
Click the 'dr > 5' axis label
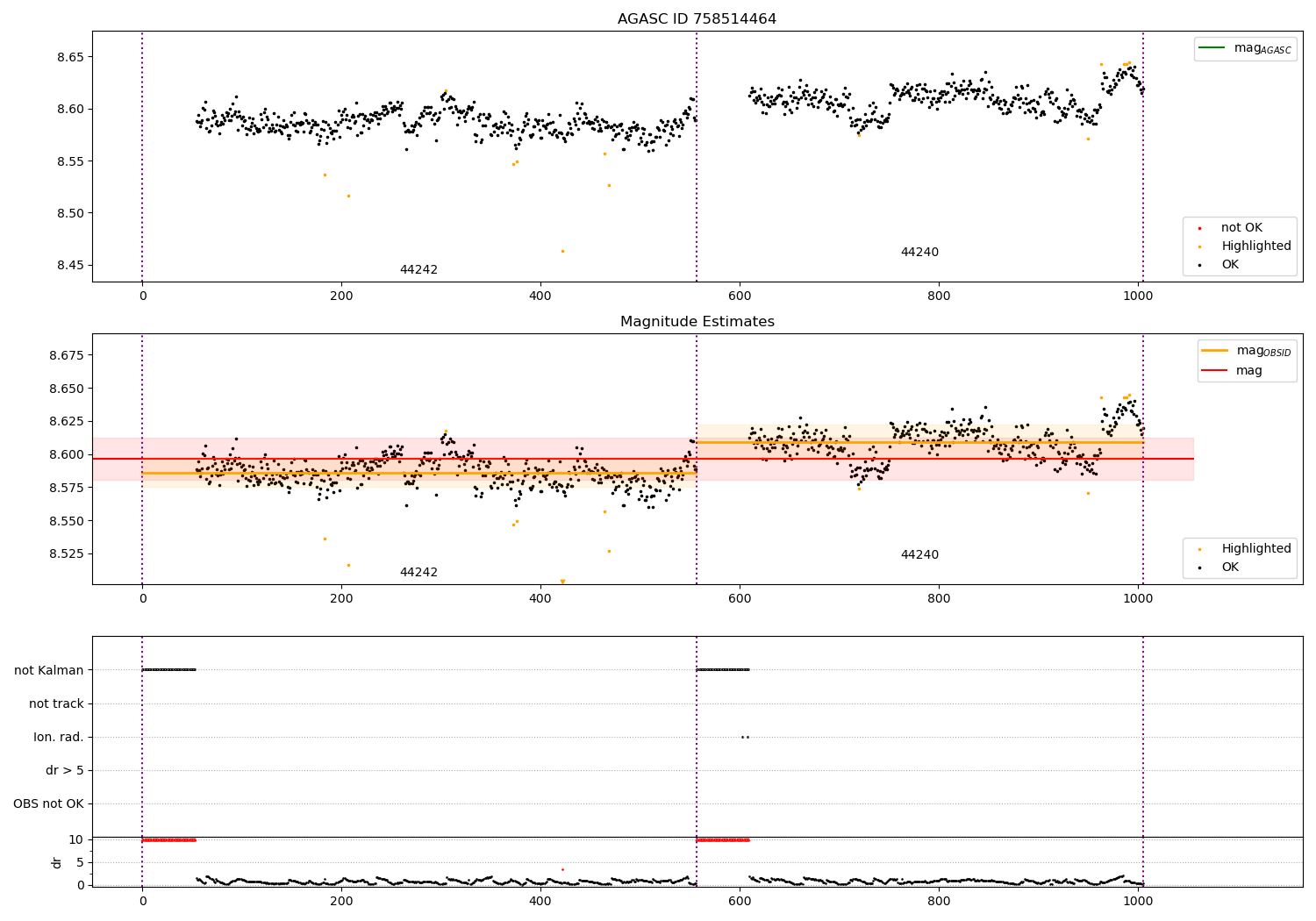click(x=65, y=771)
